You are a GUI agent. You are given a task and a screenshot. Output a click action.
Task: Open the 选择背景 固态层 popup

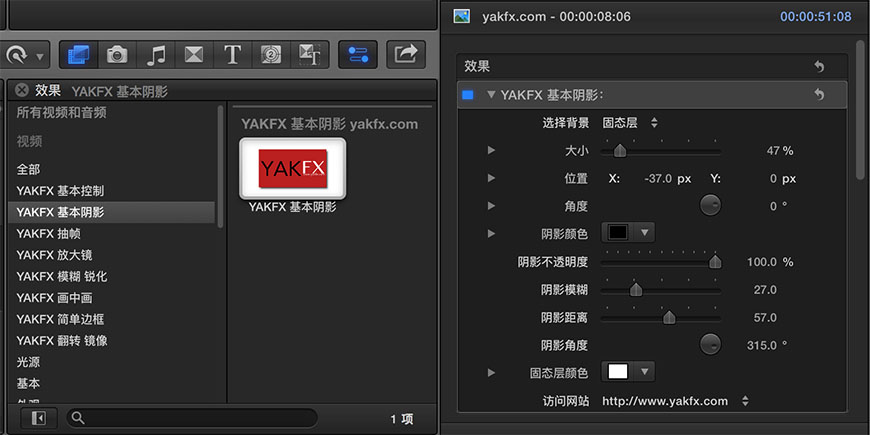click(x=630, y=123)
